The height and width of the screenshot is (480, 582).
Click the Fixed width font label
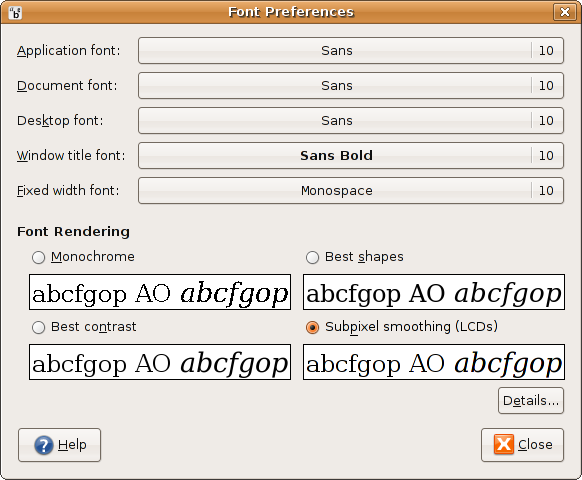coord(68,190)
